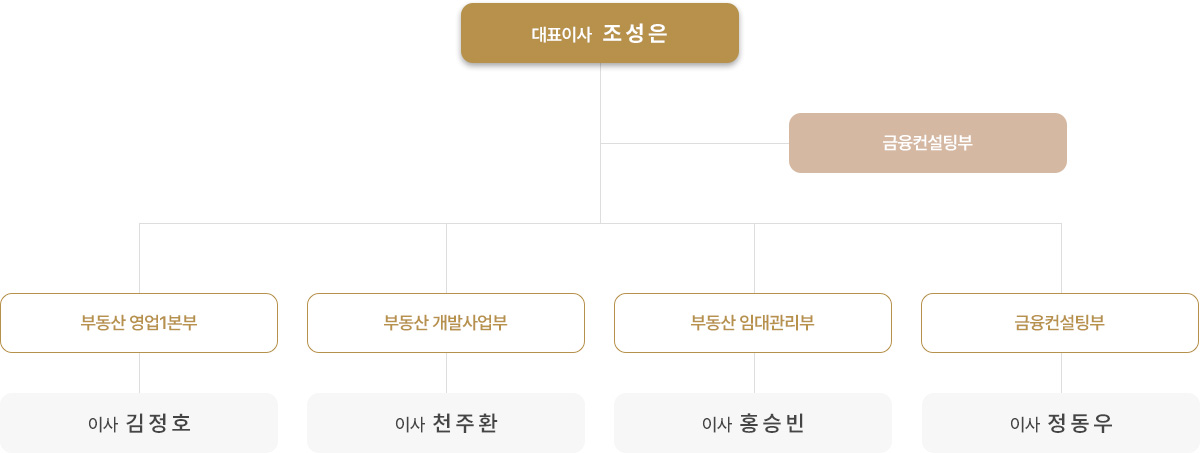Select the 부동산 개발사업부 department box
Viewport: 1200px width, 453px height.
446,323
